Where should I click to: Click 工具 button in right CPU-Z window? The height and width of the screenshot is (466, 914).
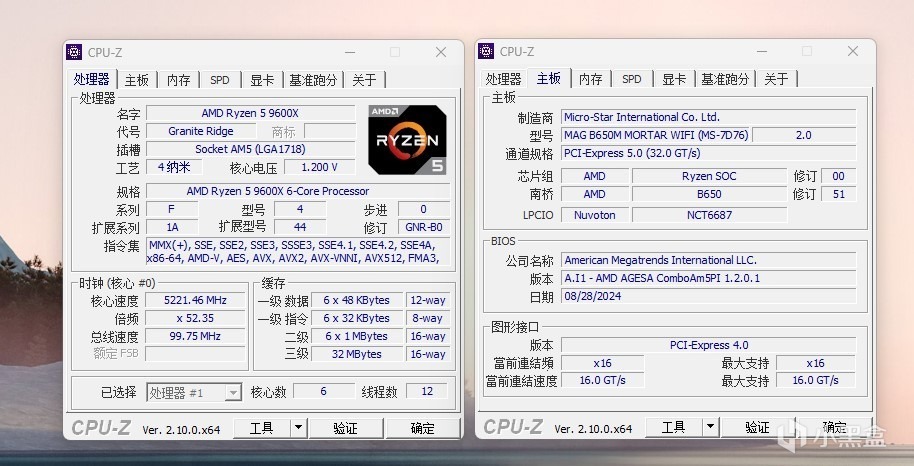pyautogui.click(x=674, y=428)
